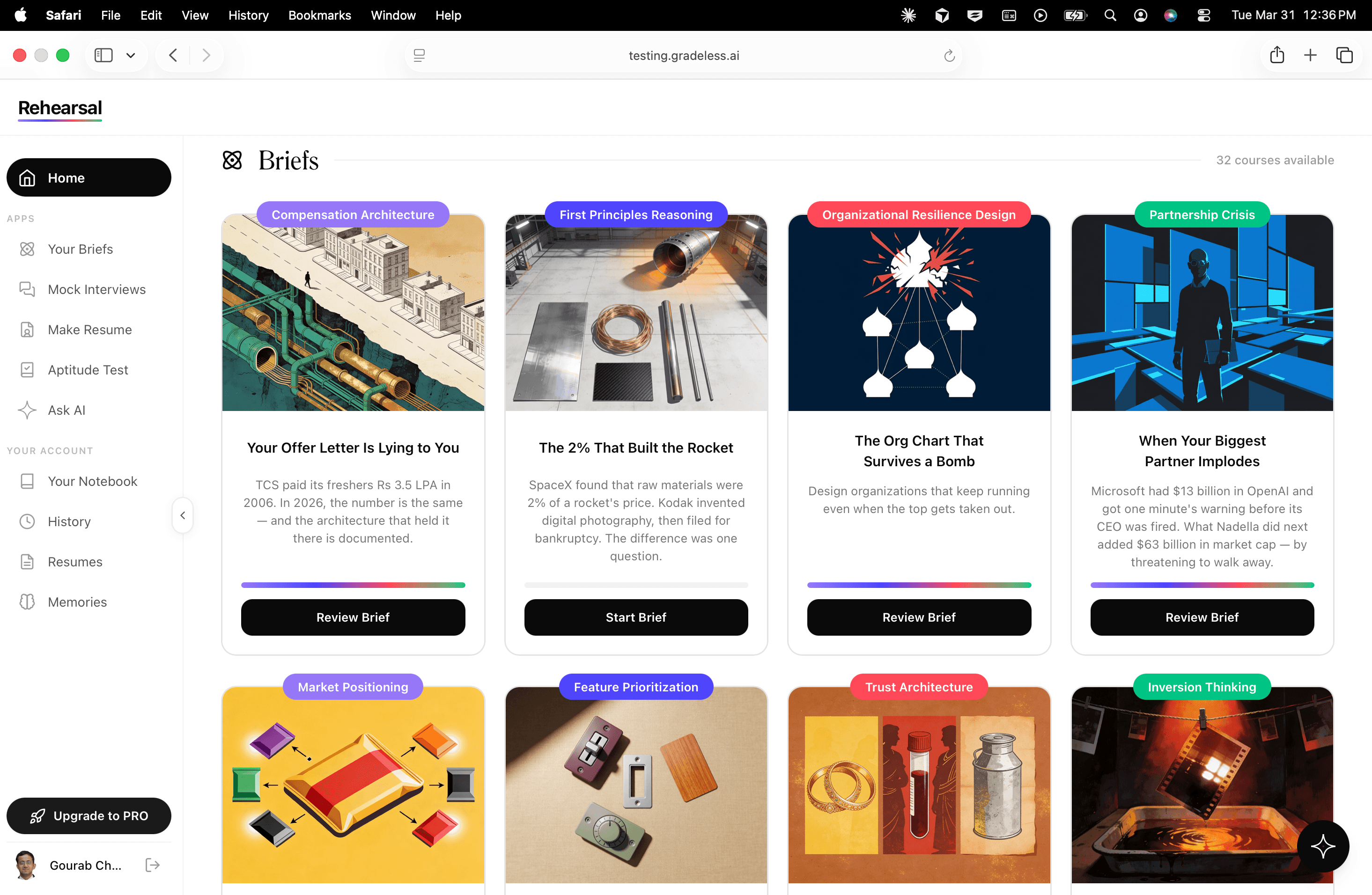The height and width of the screenshot is (895, 1372).
Task: Click the Inversion Thinking tag
Action: pyautogui.click(x=1202, y=687)
